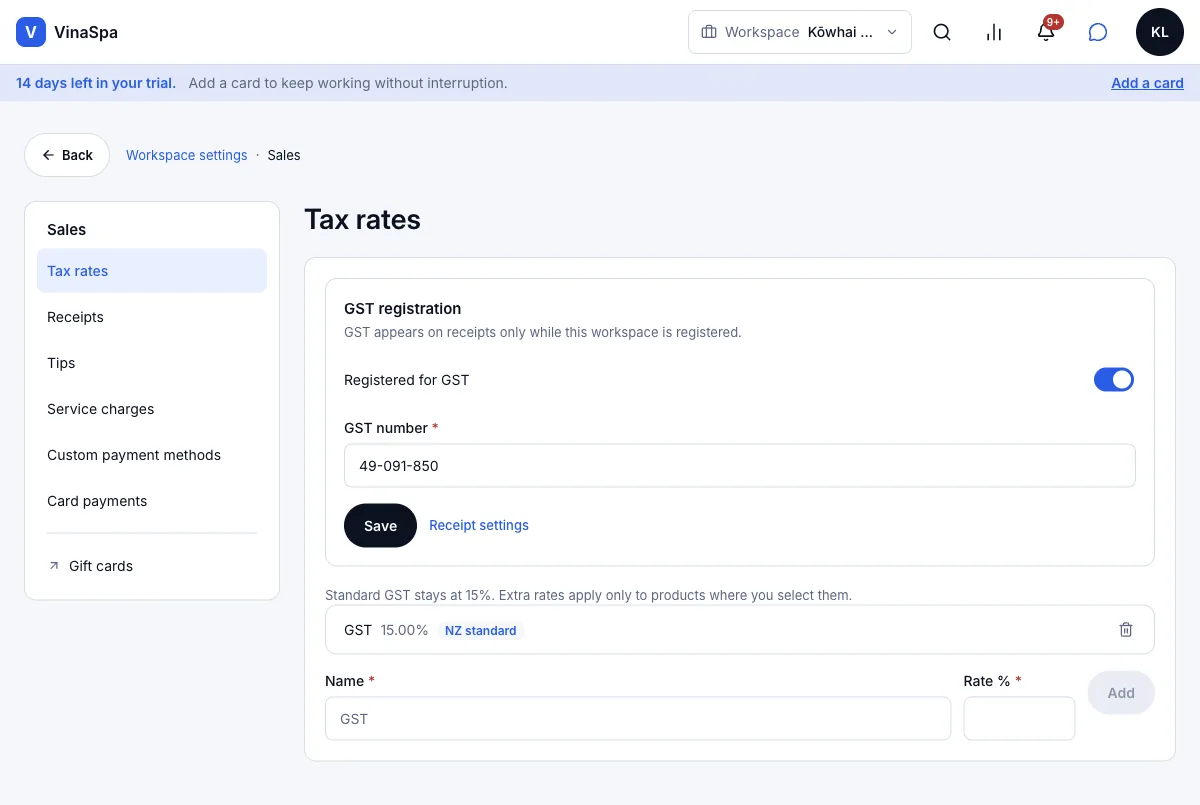The width and height of the screenshot is (1200, 805).
Task: Toggle the Registered for GST switch
Action: [1114, 380]
